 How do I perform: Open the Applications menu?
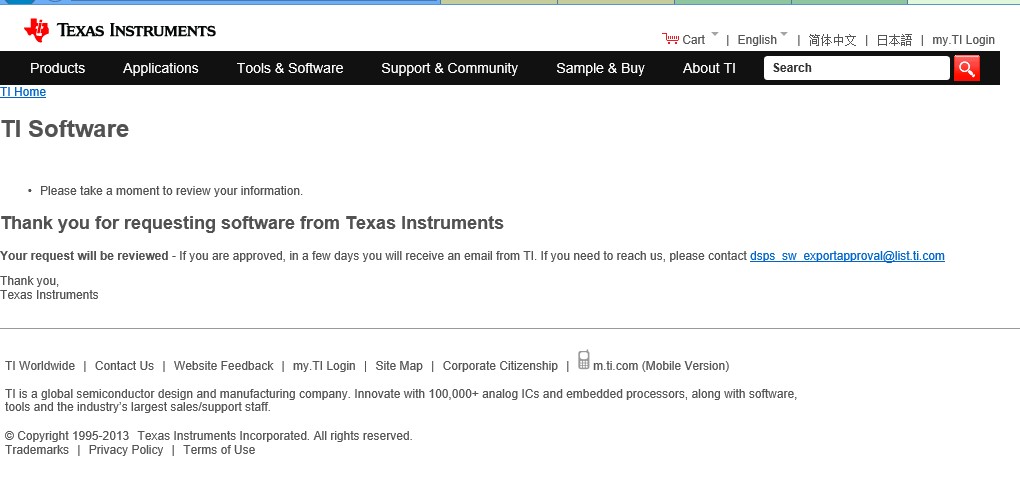(x=160, y=68)
